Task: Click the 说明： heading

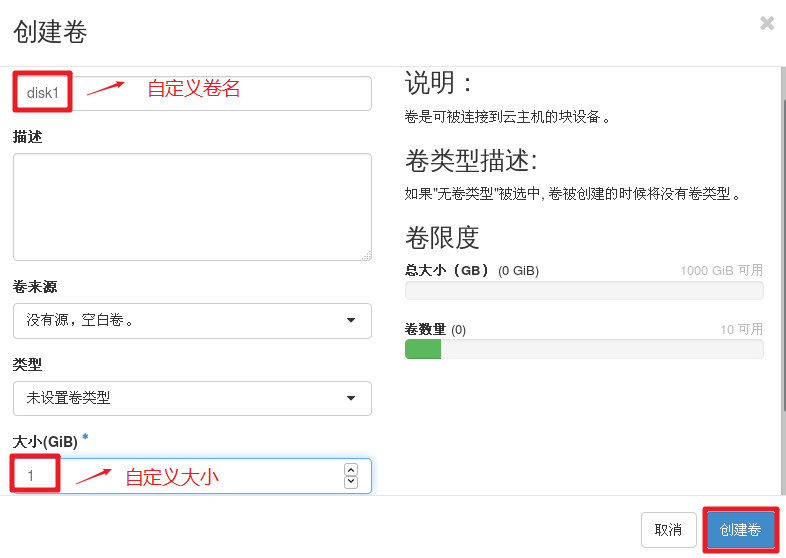Action: pyautogui.click(x=439, y=82)
